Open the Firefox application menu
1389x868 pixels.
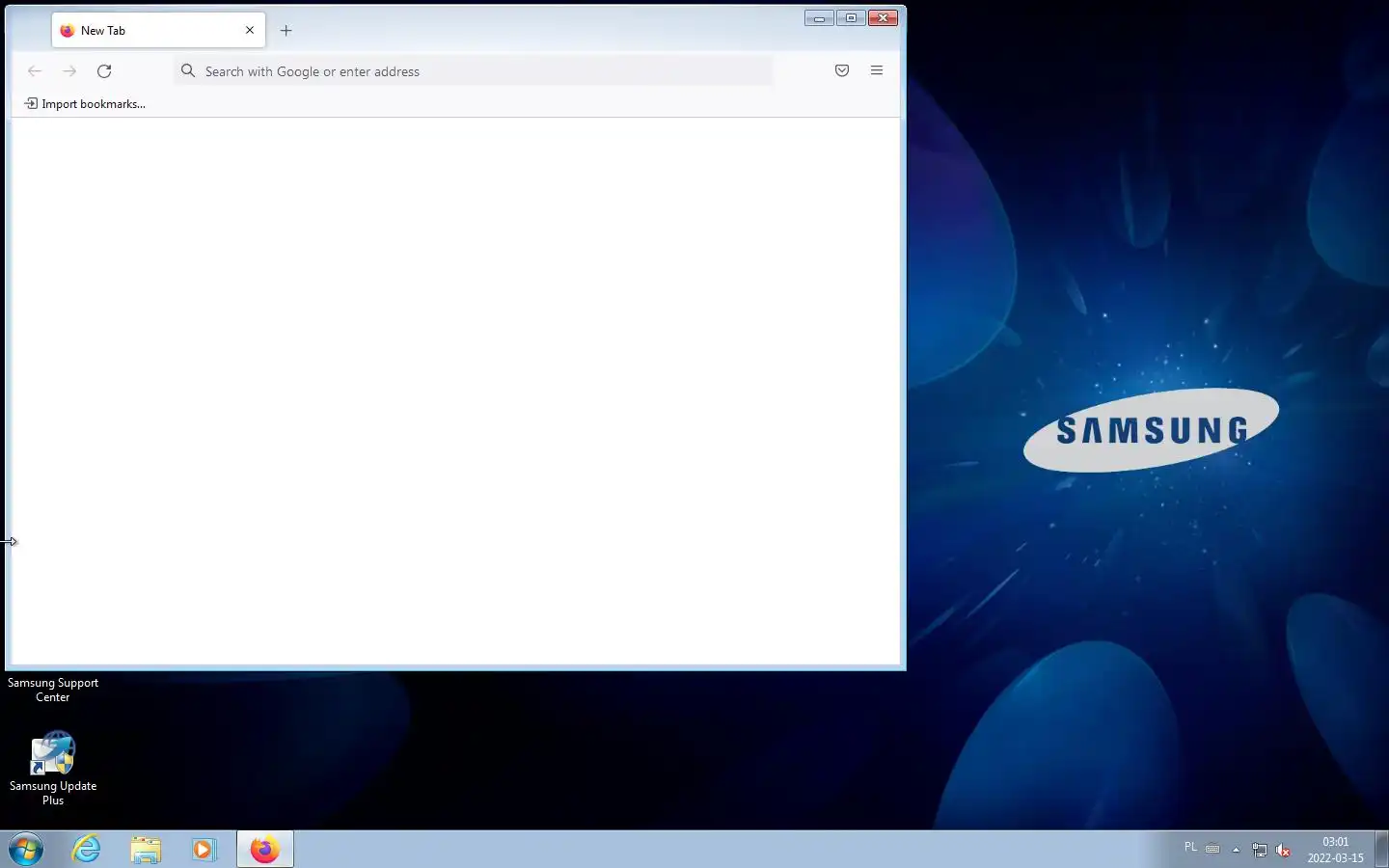tap(877, 70)
